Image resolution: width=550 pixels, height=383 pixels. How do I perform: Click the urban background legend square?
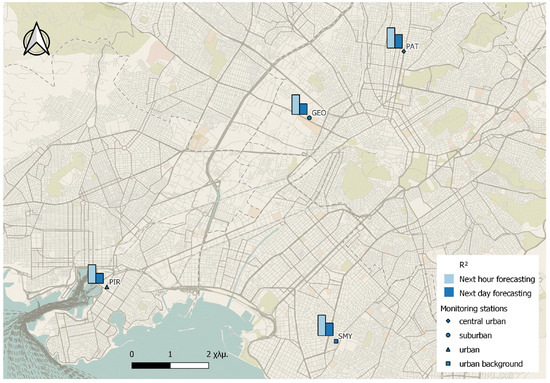(449, 364)
